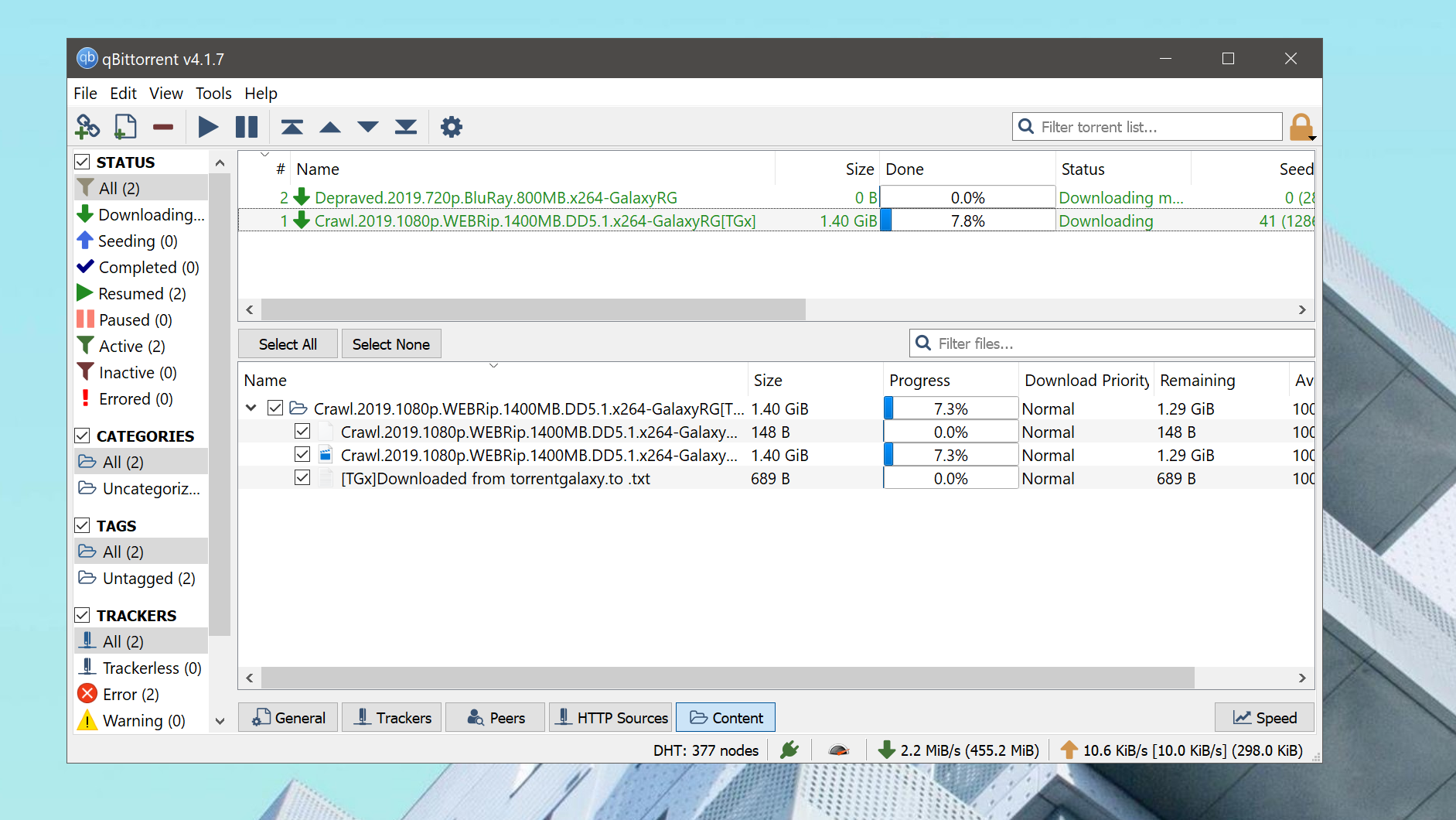The width and height of the screenshot is (1456, 820).
Task: Select Inactive (0) status filter
Action: [x=141, y=372]
